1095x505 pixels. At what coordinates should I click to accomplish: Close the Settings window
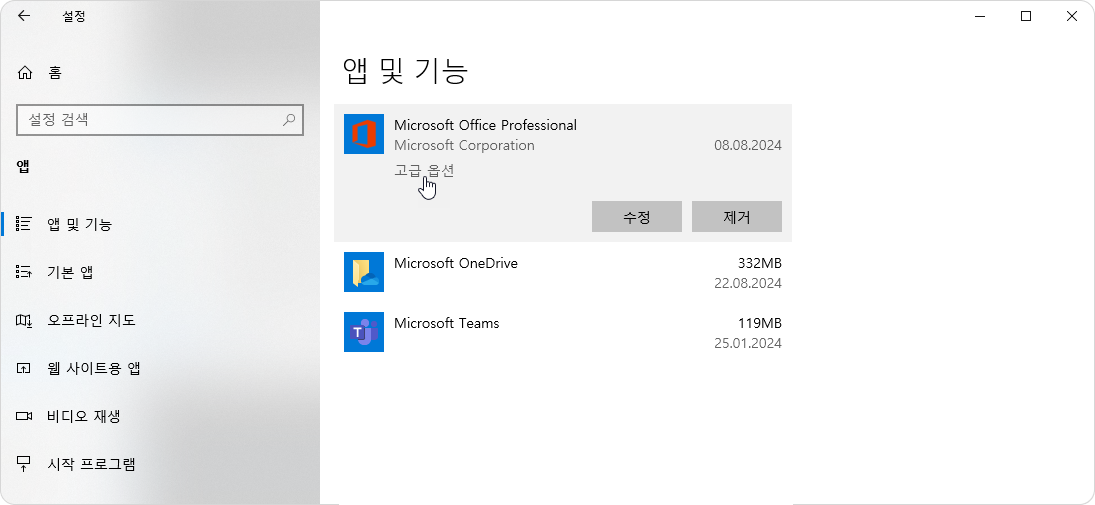coord(1071,16)
